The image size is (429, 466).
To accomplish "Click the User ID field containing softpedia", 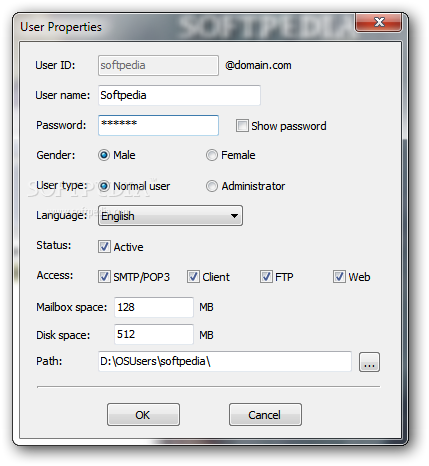I will [158, 65].
